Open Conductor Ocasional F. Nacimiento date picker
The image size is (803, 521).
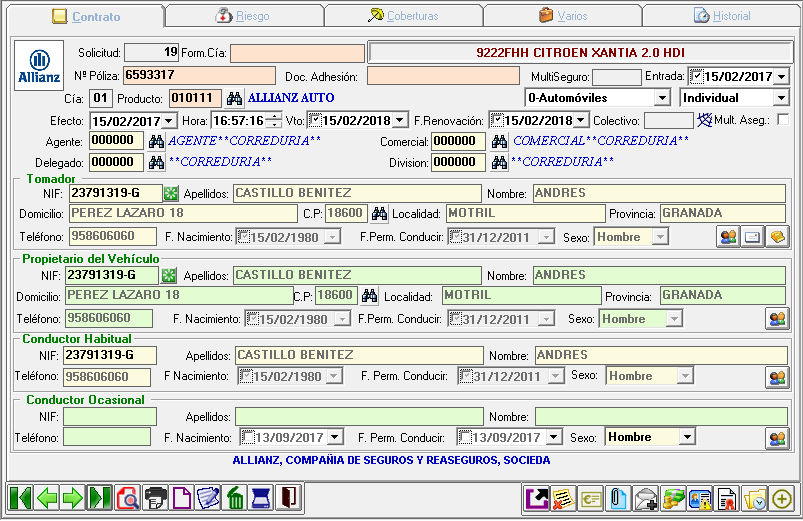[x=335, y=437]
